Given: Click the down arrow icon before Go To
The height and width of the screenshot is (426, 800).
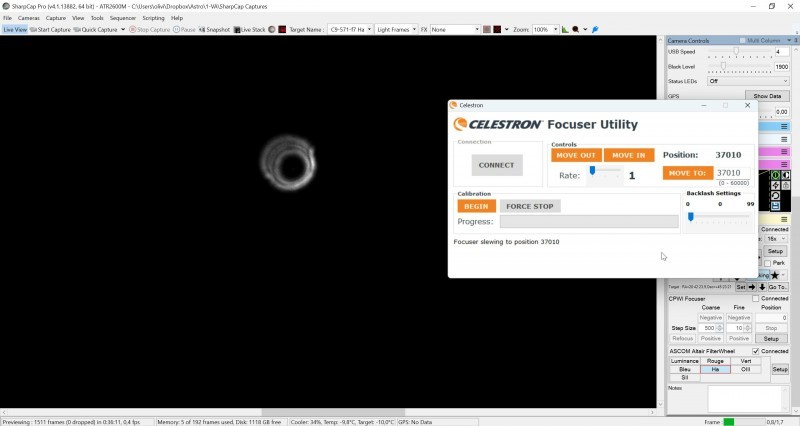Looking at the screenshot, I should point(762,287).
